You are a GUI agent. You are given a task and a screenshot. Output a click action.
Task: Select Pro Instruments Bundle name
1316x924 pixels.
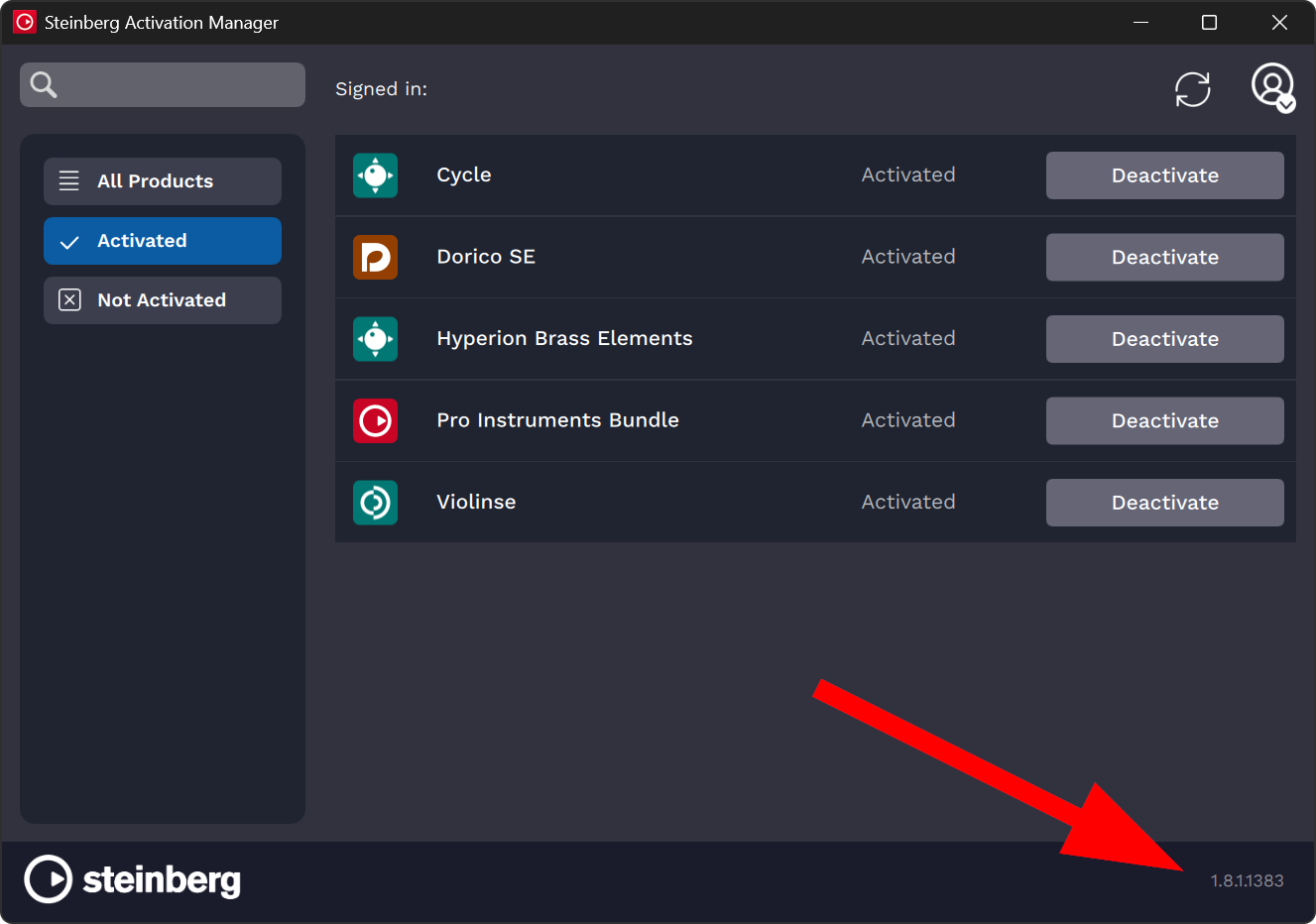[x=558, y=420]
